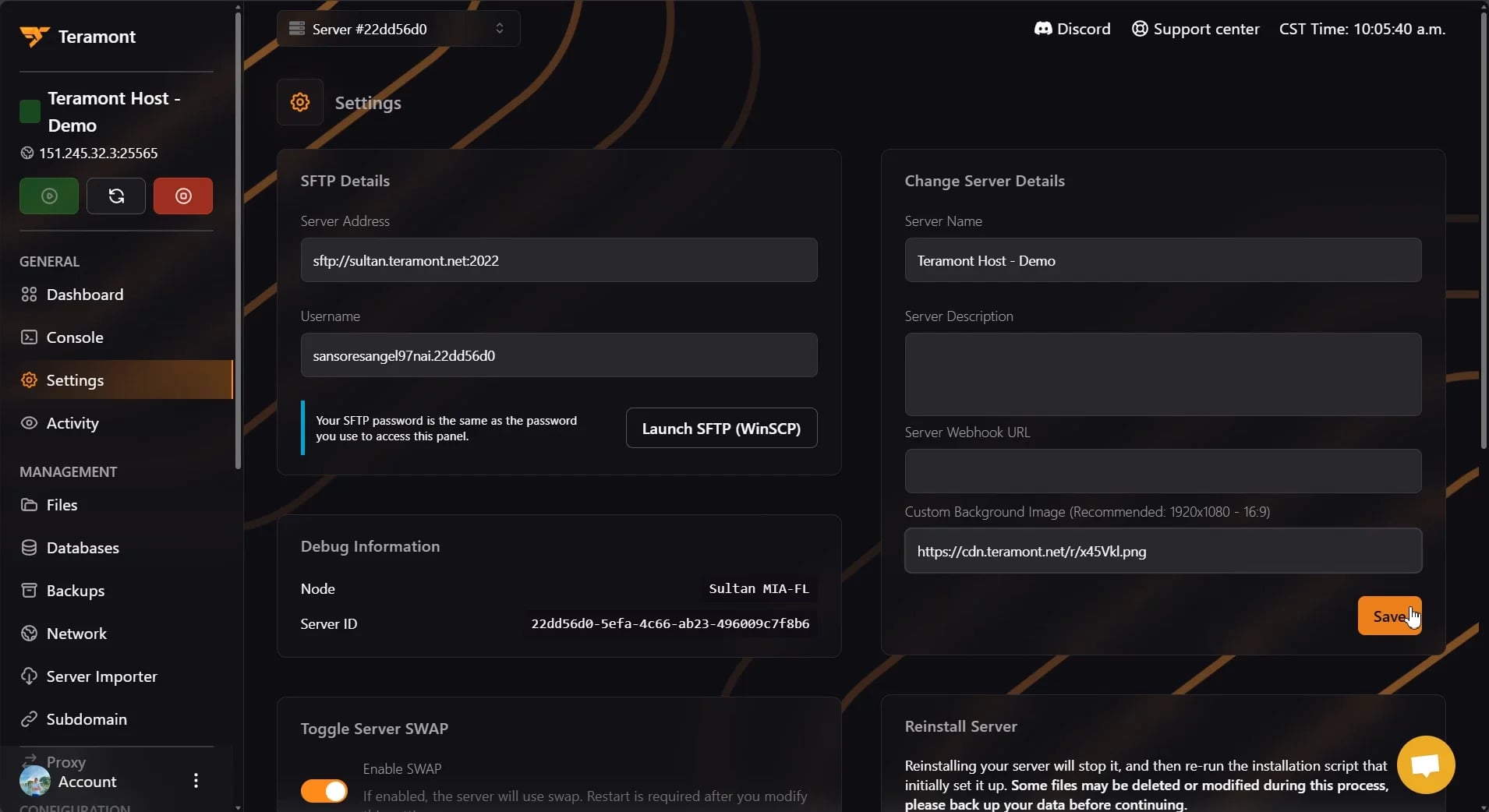Open account options three-dot menu

196,781
